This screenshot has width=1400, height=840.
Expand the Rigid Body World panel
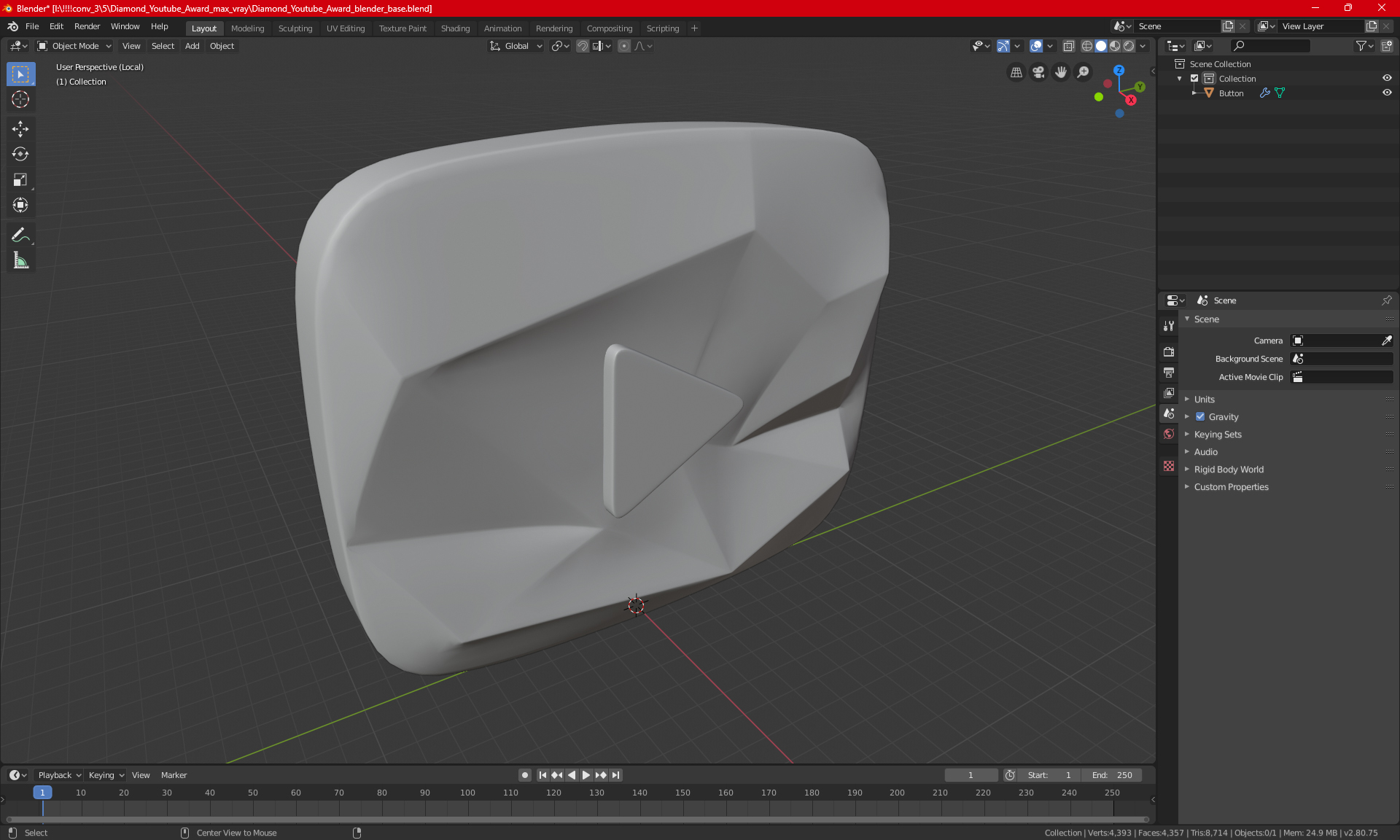point(1229,470)
